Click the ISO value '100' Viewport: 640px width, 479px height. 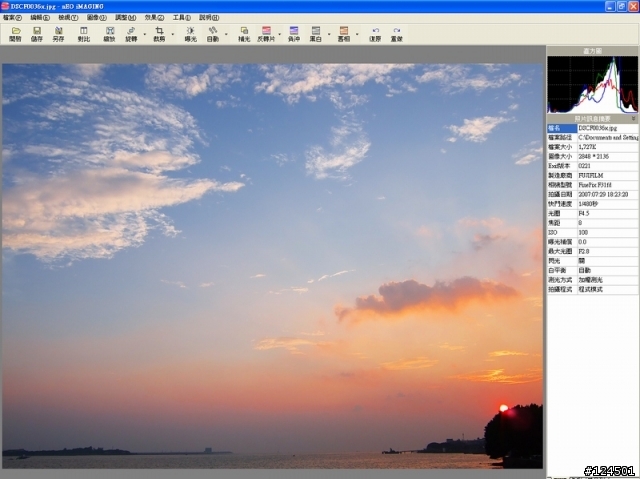point(583,233)
